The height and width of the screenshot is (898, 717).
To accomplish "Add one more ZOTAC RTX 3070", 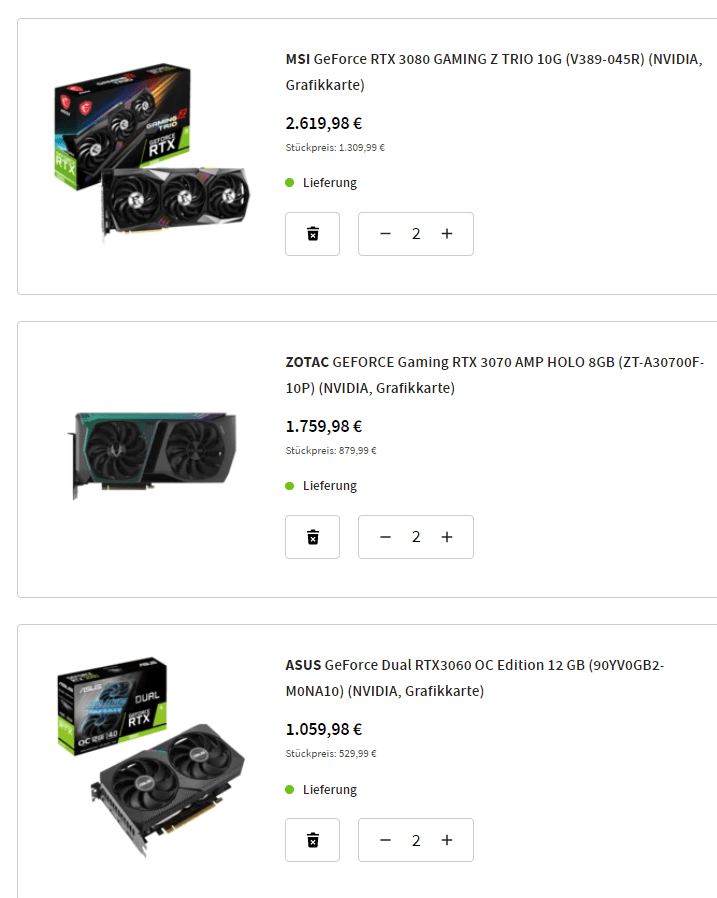I will pyautogui.click(x=447, y=537).
